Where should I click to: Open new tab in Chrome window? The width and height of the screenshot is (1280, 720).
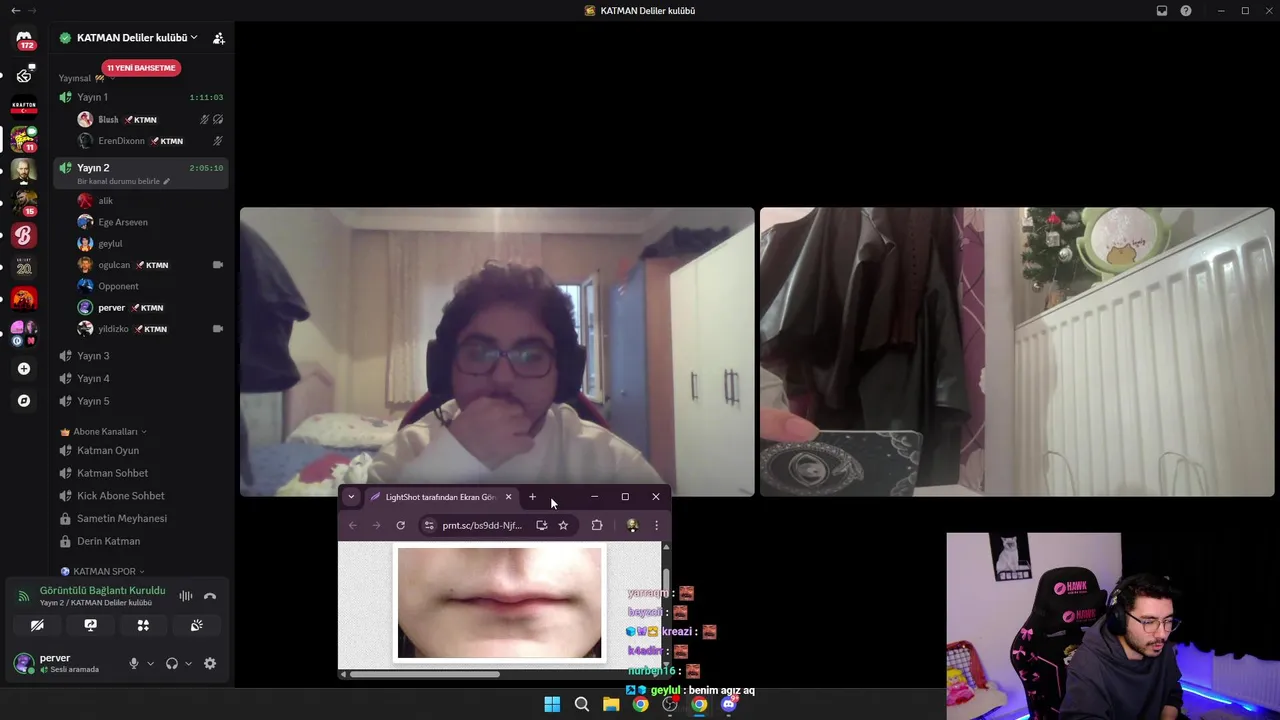point(532,497)
